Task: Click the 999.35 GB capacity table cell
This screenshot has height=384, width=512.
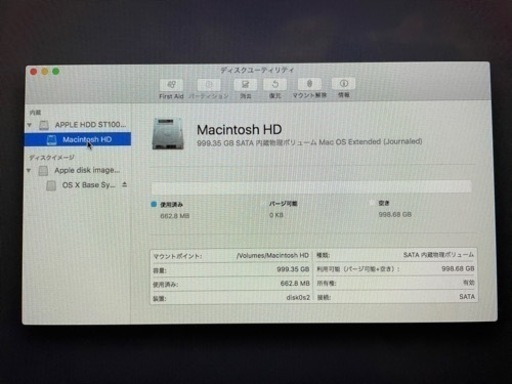Action: pyautogui.click(x=293, y=269)
